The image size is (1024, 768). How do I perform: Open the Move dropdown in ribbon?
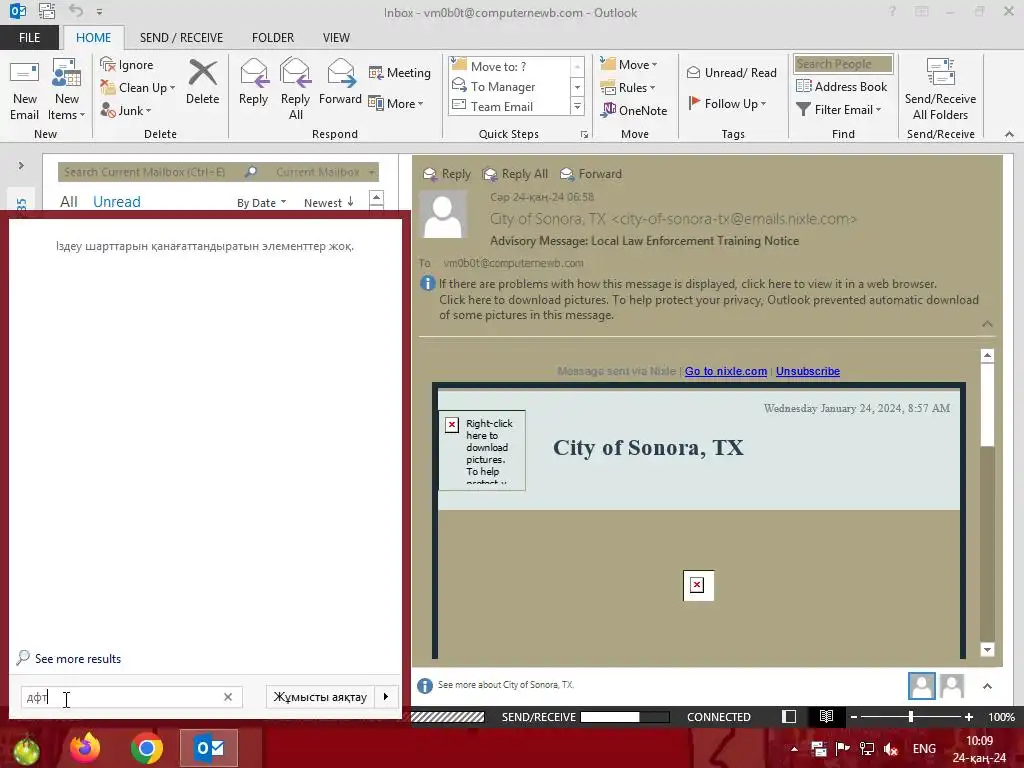tap(629, 65)
